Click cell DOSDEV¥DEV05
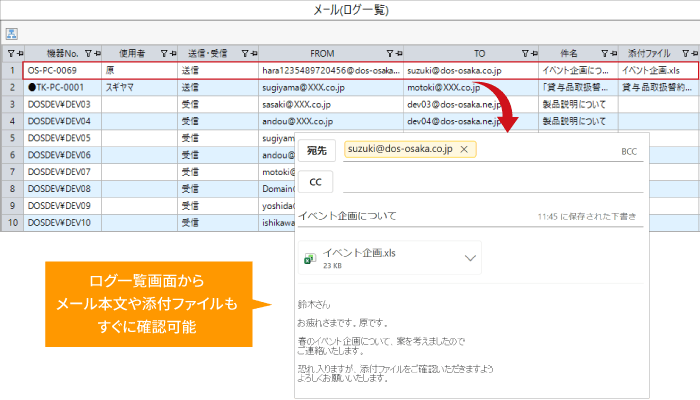Image resolution: width=700 pixels, height=400 pixels. (x=62, y=138)
